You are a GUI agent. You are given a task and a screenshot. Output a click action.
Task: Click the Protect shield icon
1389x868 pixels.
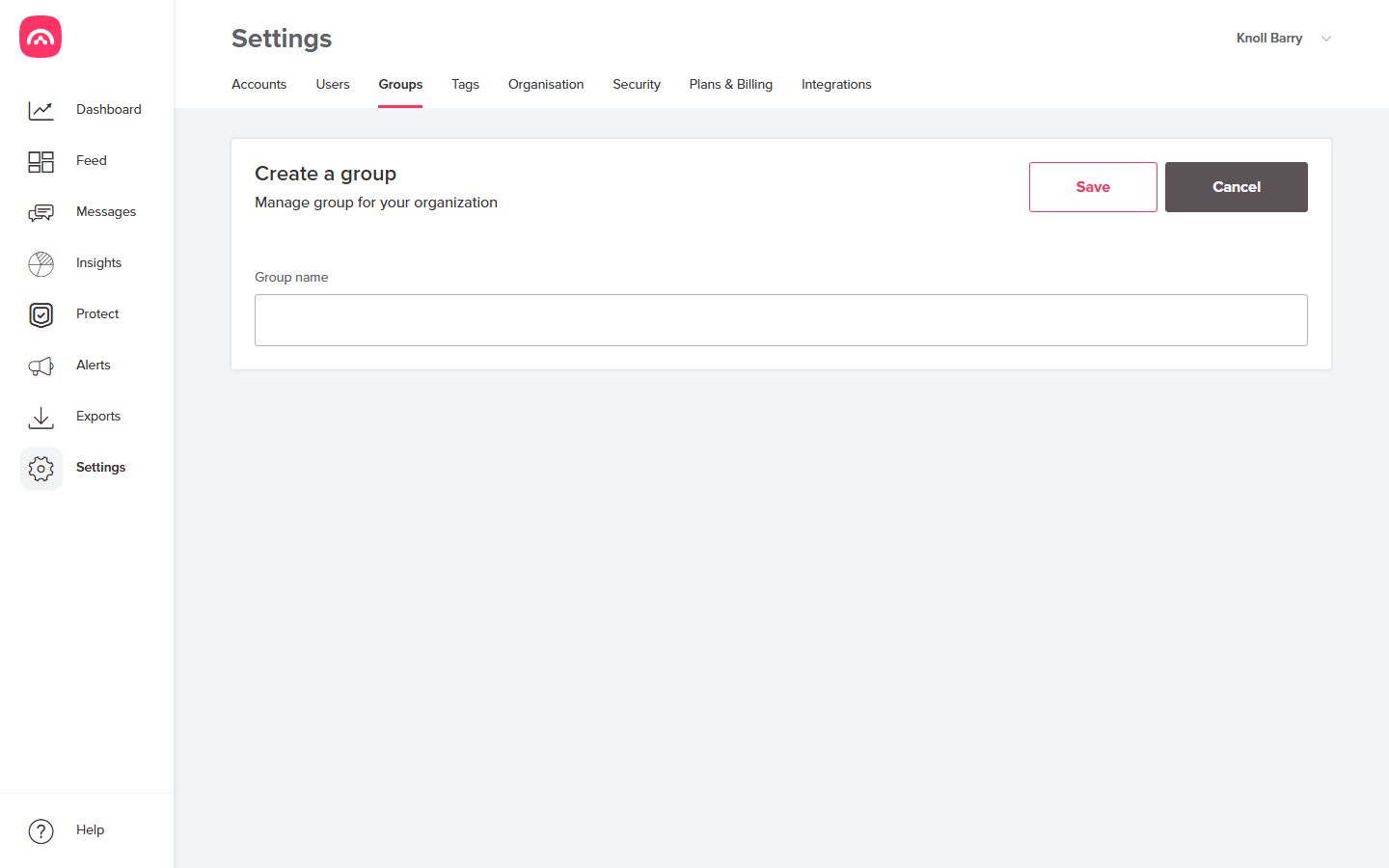(x=41, y=314)
